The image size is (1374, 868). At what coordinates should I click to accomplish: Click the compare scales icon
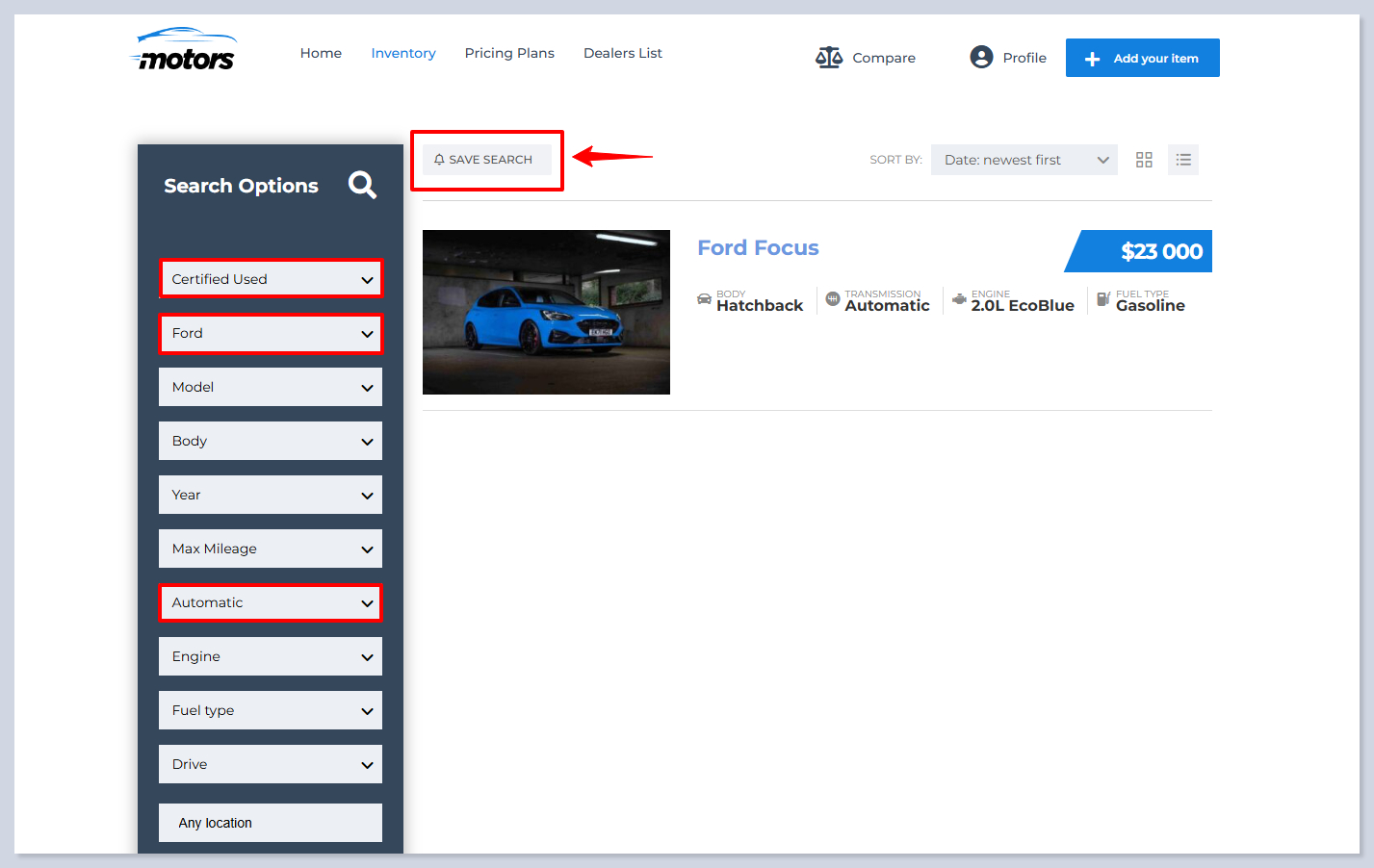tap(828, 58)
